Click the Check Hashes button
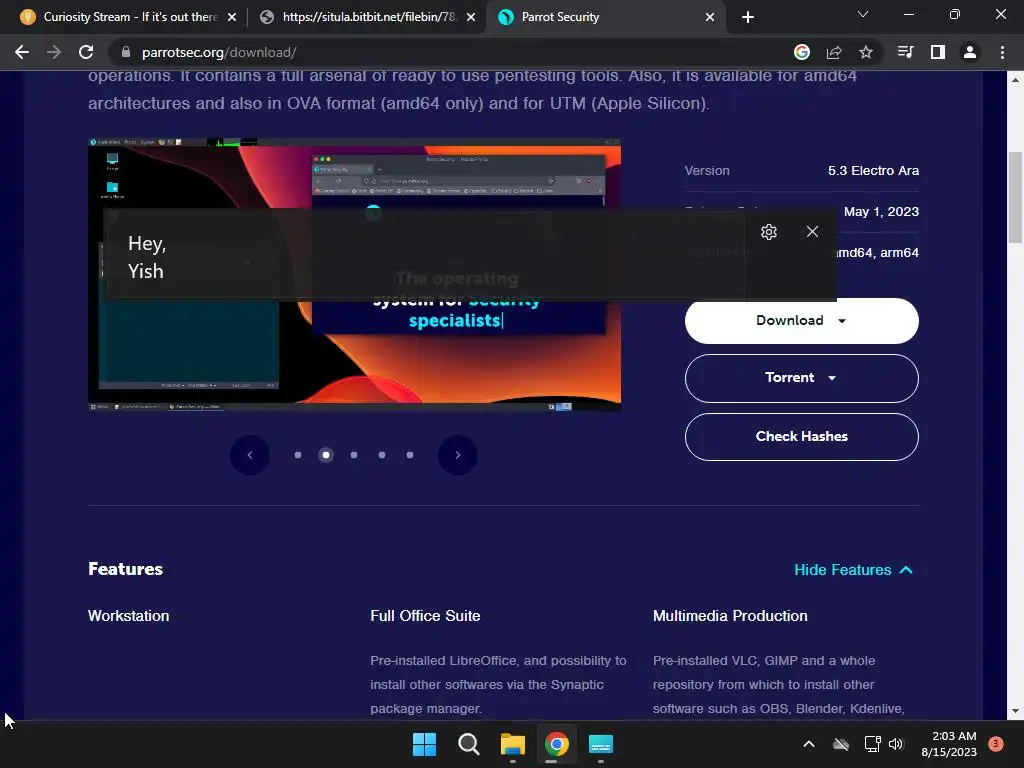 pyautogui.click(x=801, y=436)
